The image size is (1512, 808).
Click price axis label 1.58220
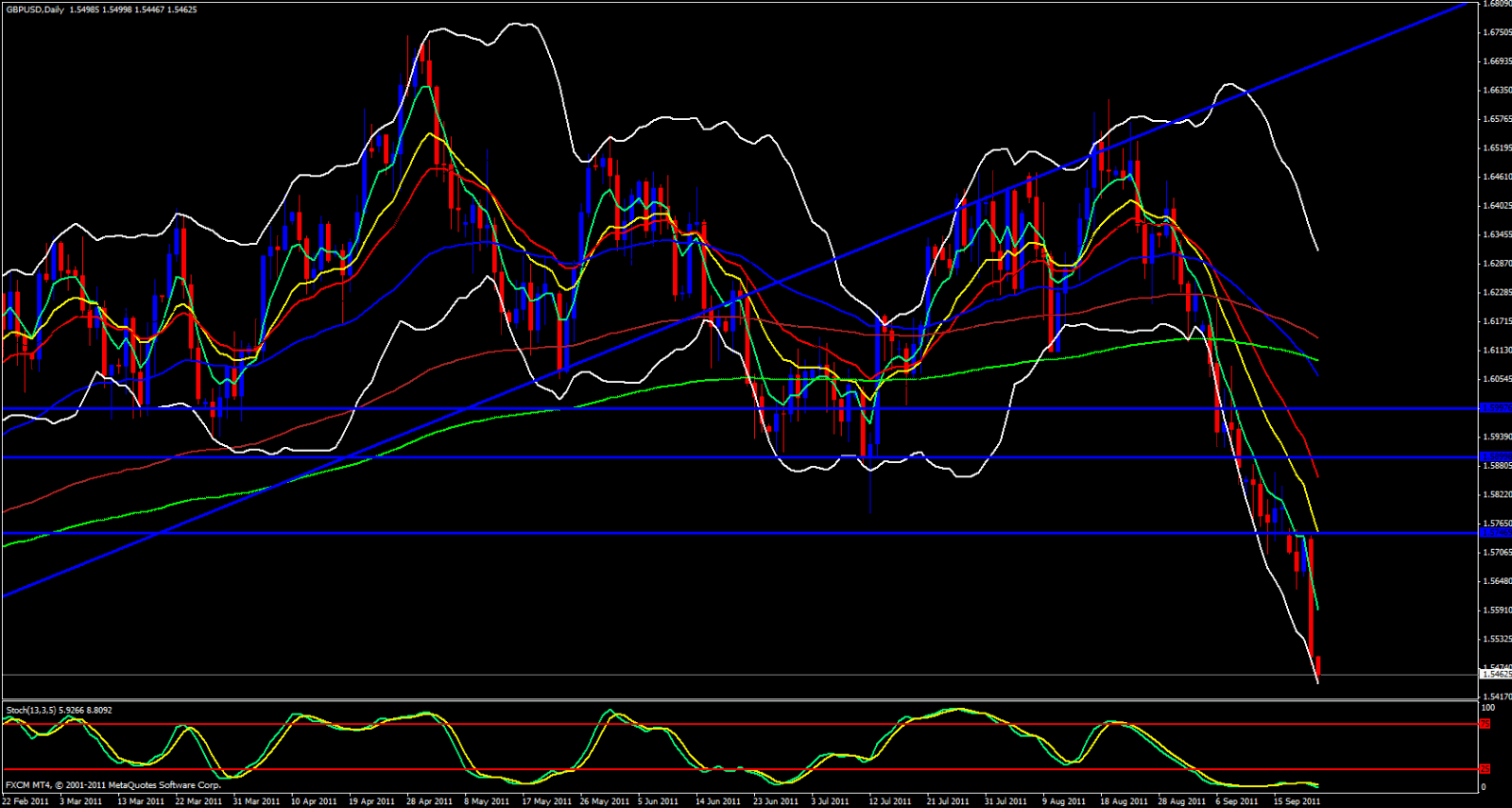1498,495
